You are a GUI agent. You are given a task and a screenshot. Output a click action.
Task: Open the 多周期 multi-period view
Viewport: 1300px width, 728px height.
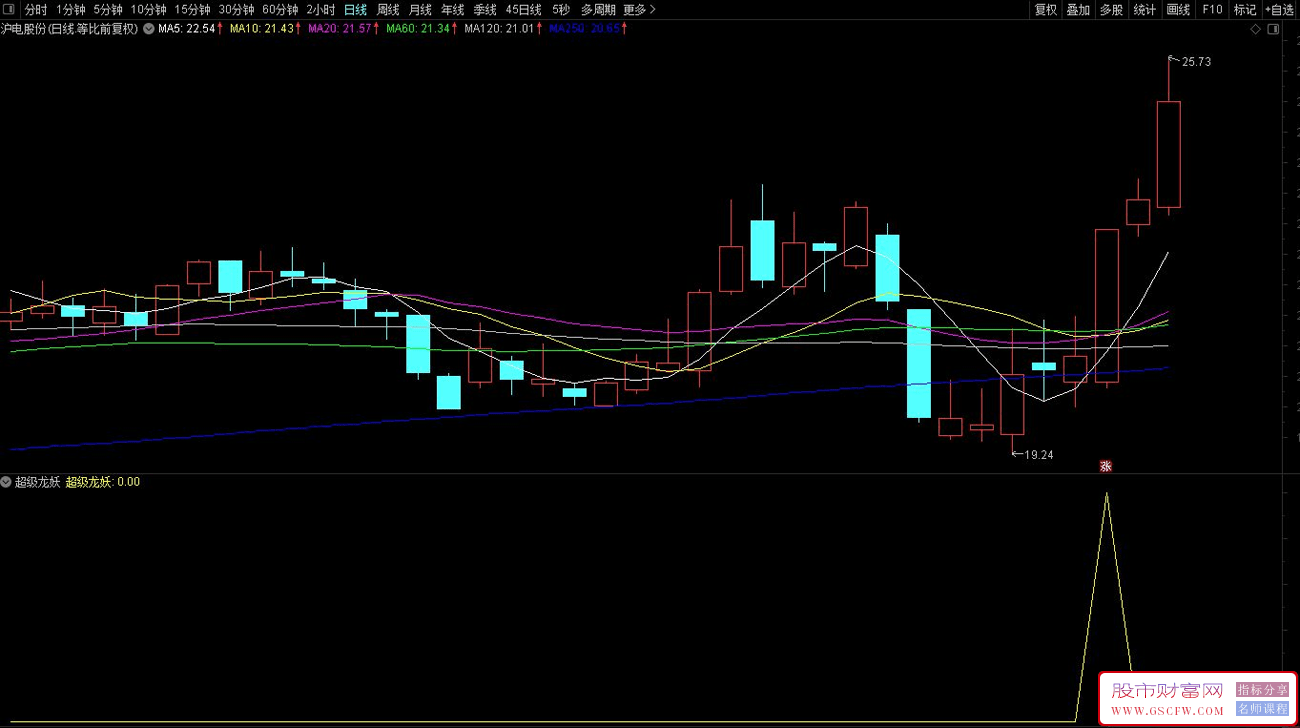pos(598,9)
